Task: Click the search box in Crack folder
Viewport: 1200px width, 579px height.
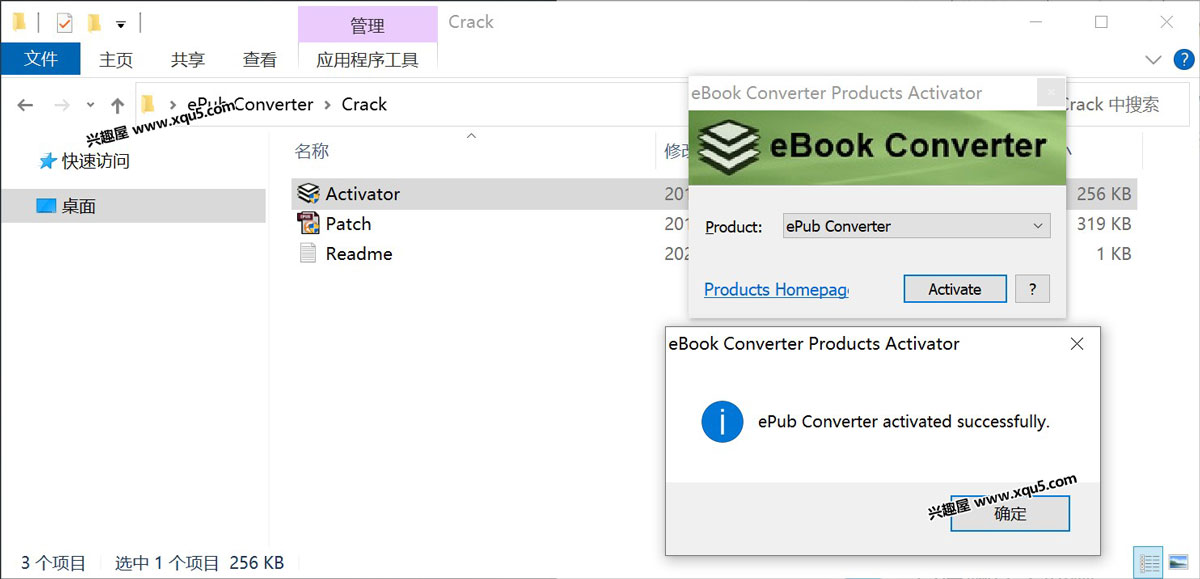Action: tap(1130, 104)
